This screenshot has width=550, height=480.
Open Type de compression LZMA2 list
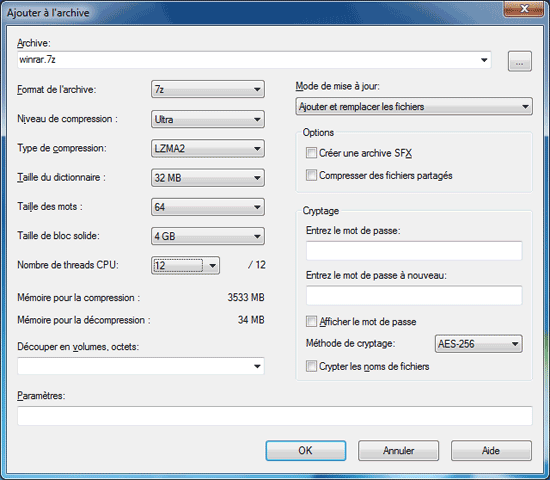pos(208,148)
